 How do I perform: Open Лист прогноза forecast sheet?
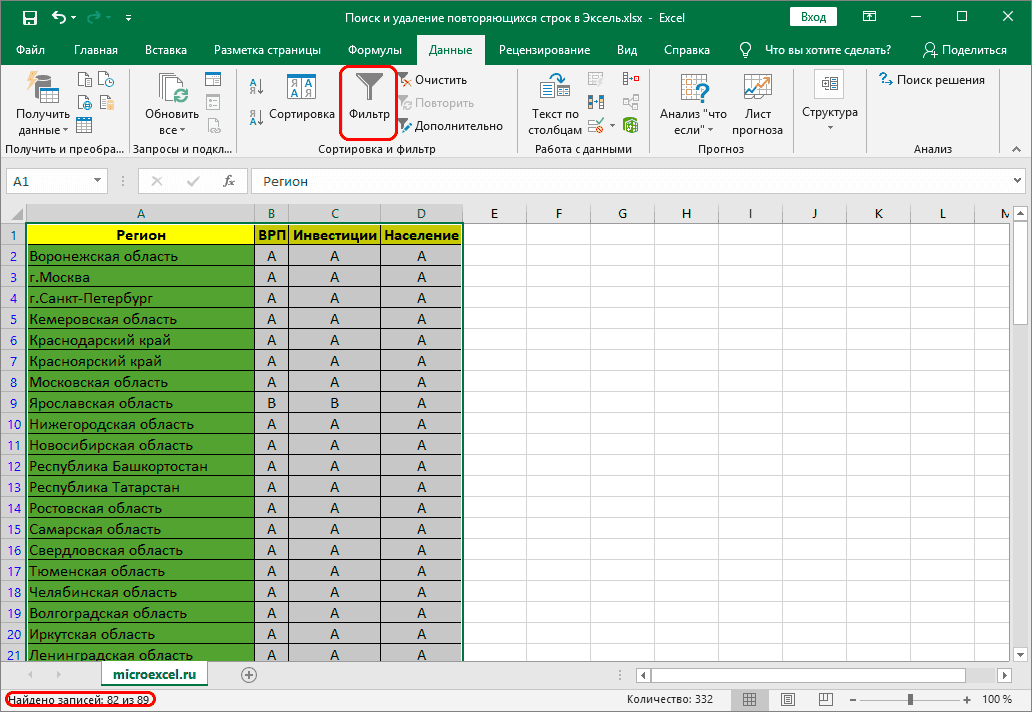click(757, 87)
